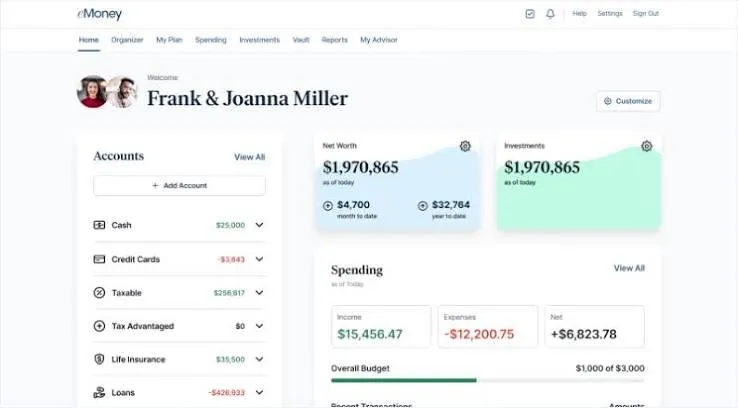The height and width of the screenshot is (408, 738).
Task: Open Net Worth card gear settings
Action: (465, 146)
